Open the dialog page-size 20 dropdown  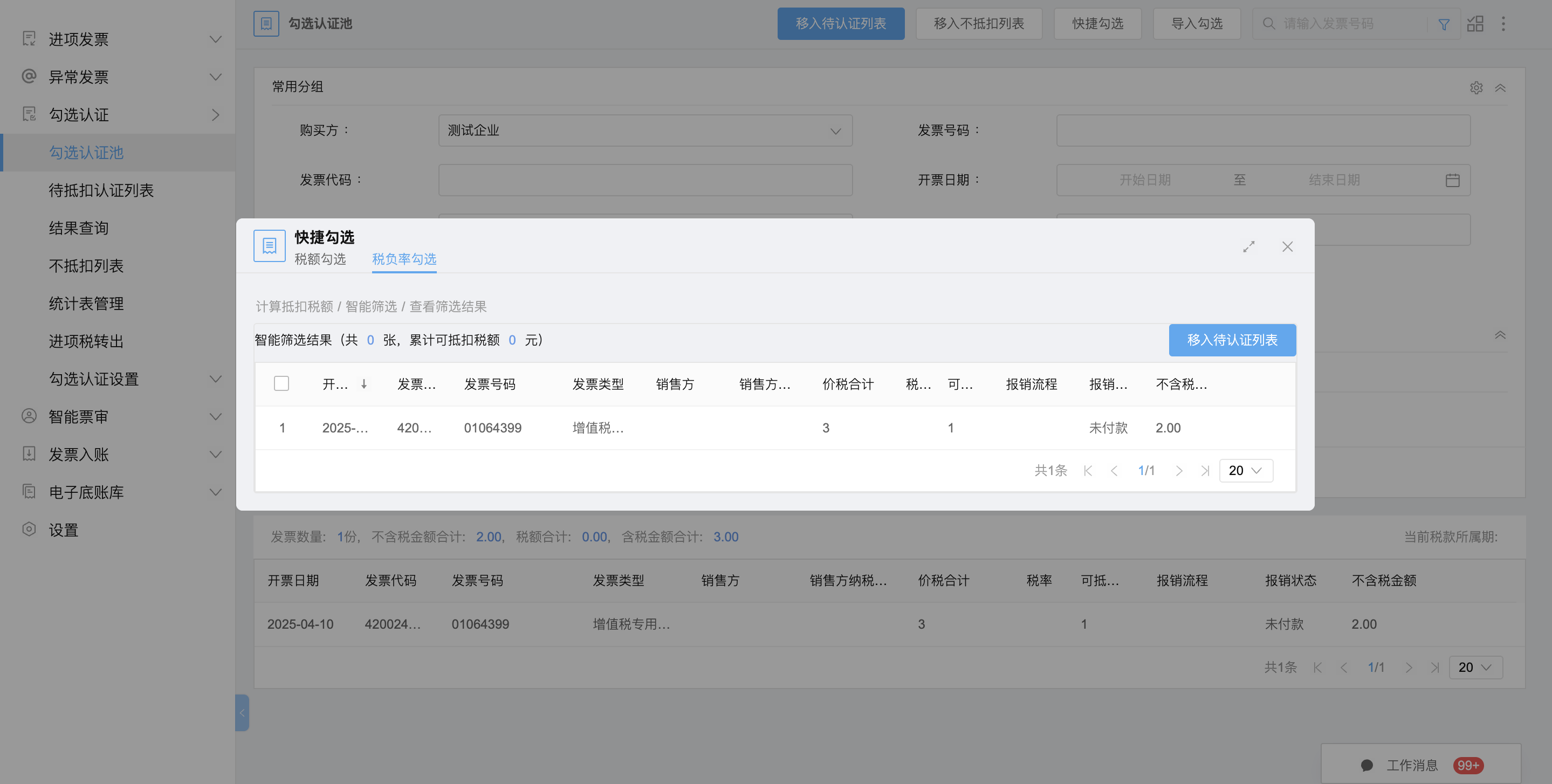1246,471
